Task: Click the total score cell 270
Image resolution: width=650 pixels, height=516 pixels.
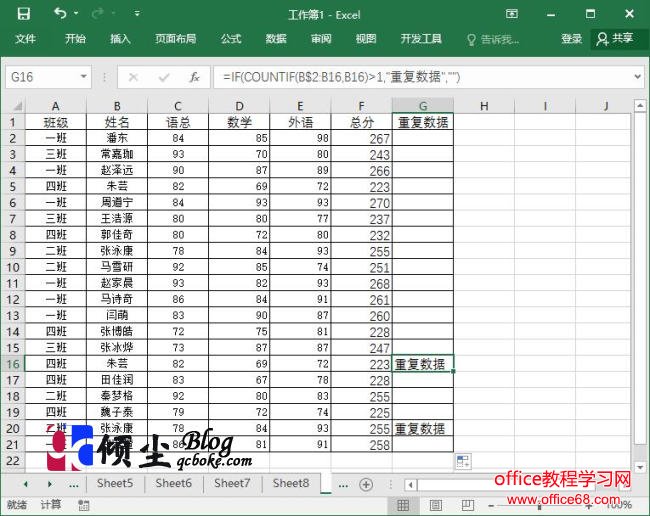Action: pyautogui.click(x=361, y=203)
